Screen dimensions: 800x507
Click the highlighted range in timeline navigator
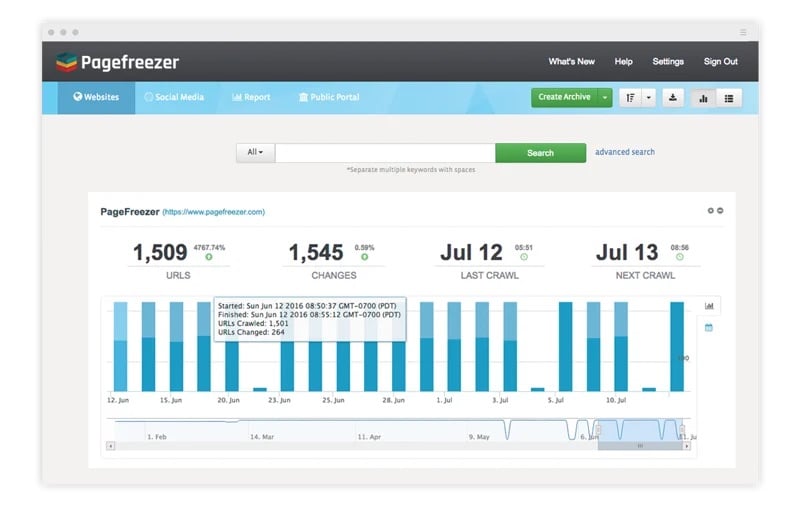[x=640, y=430]
